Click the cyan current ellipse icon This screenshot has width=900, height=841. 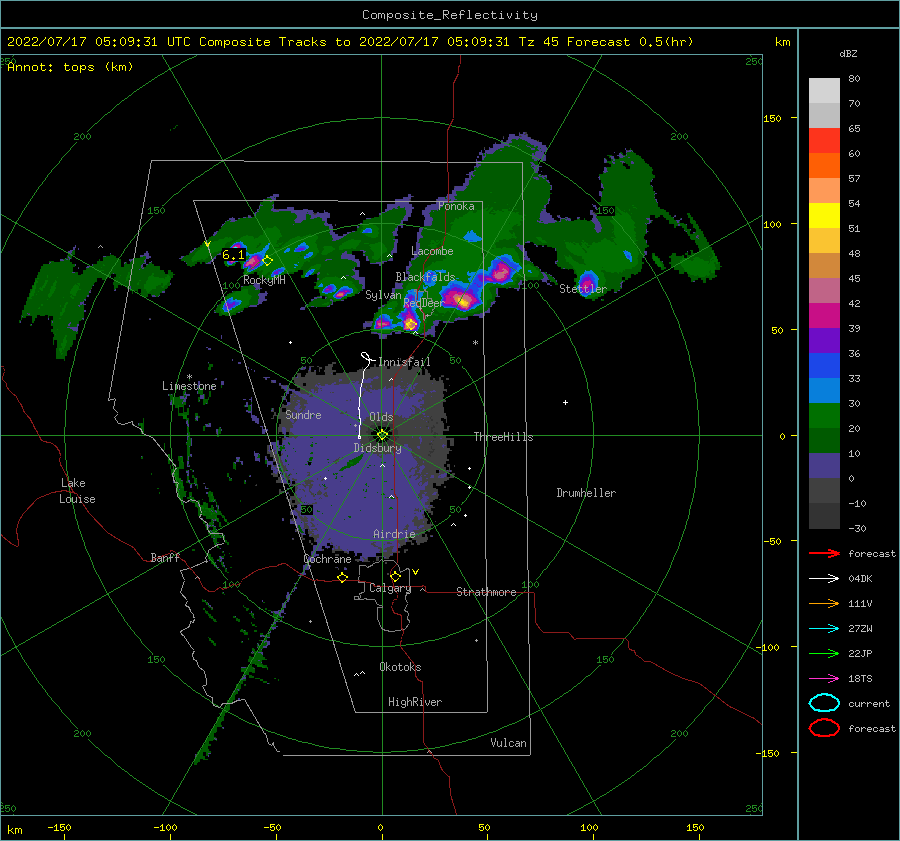[x=824, y=703]
